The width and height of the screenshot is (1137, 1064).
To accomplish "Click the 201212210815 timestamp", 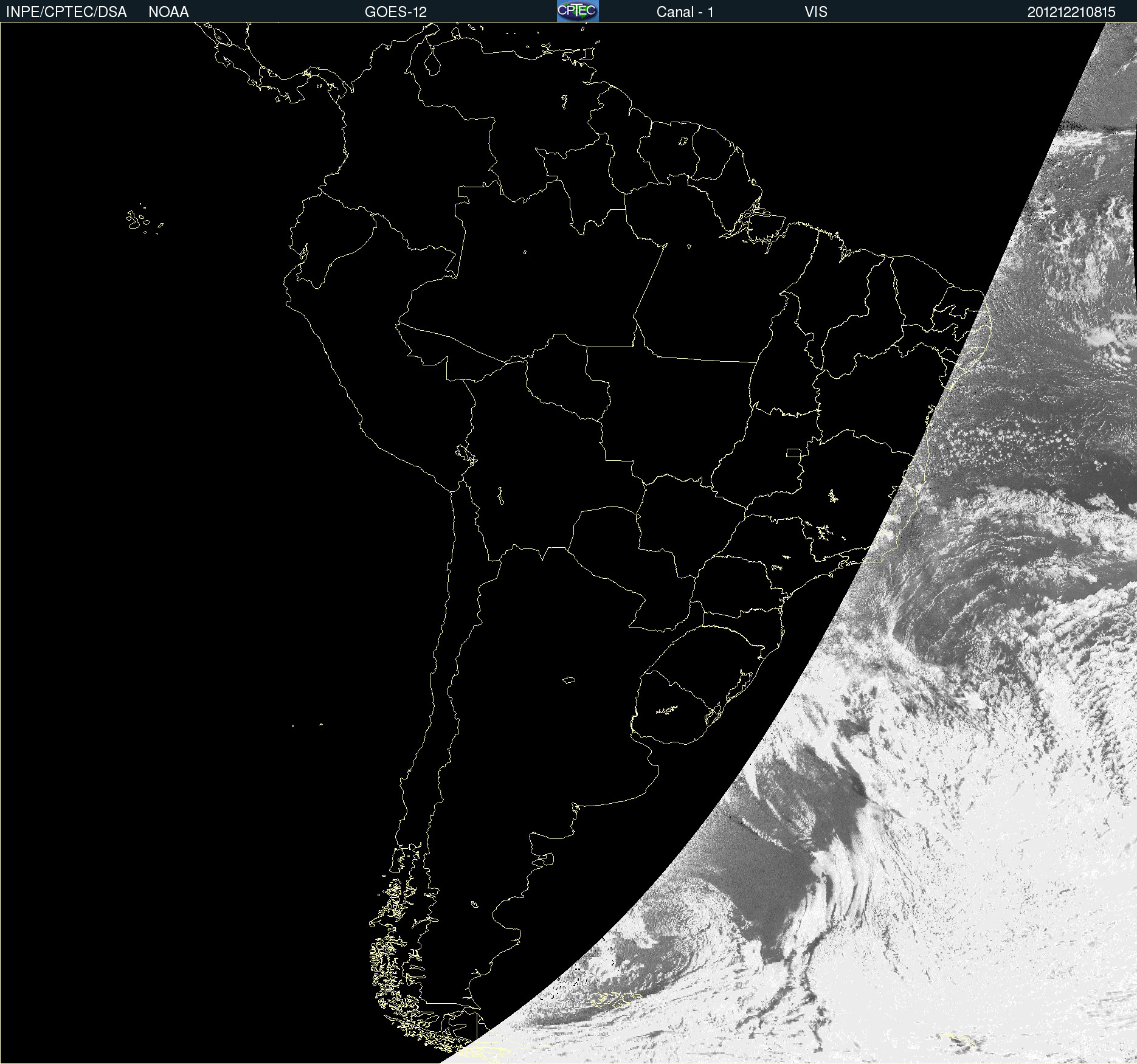I will (1071, 12).
